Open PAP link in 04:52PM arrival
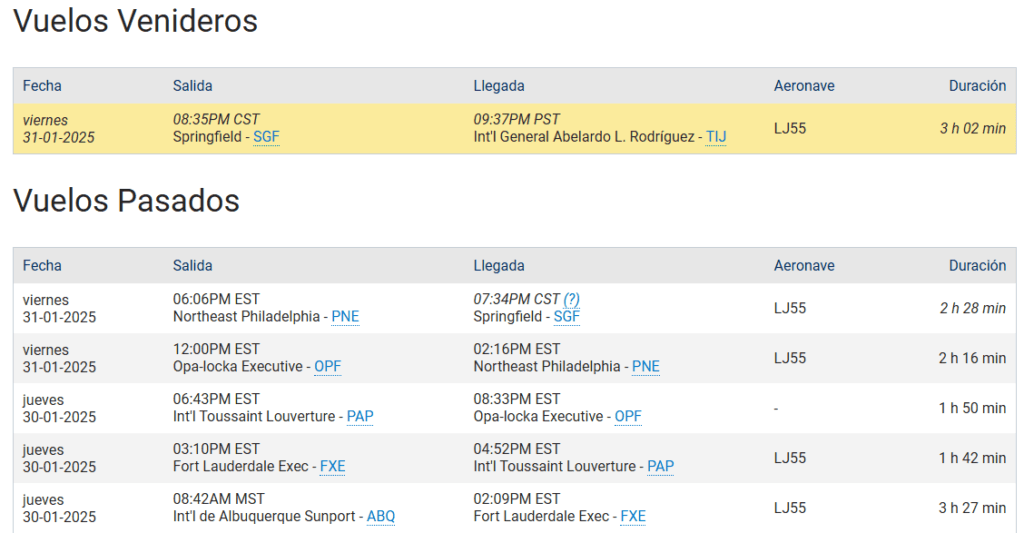1024x533 pixels. pyautogui.click(x=660, y=467)
